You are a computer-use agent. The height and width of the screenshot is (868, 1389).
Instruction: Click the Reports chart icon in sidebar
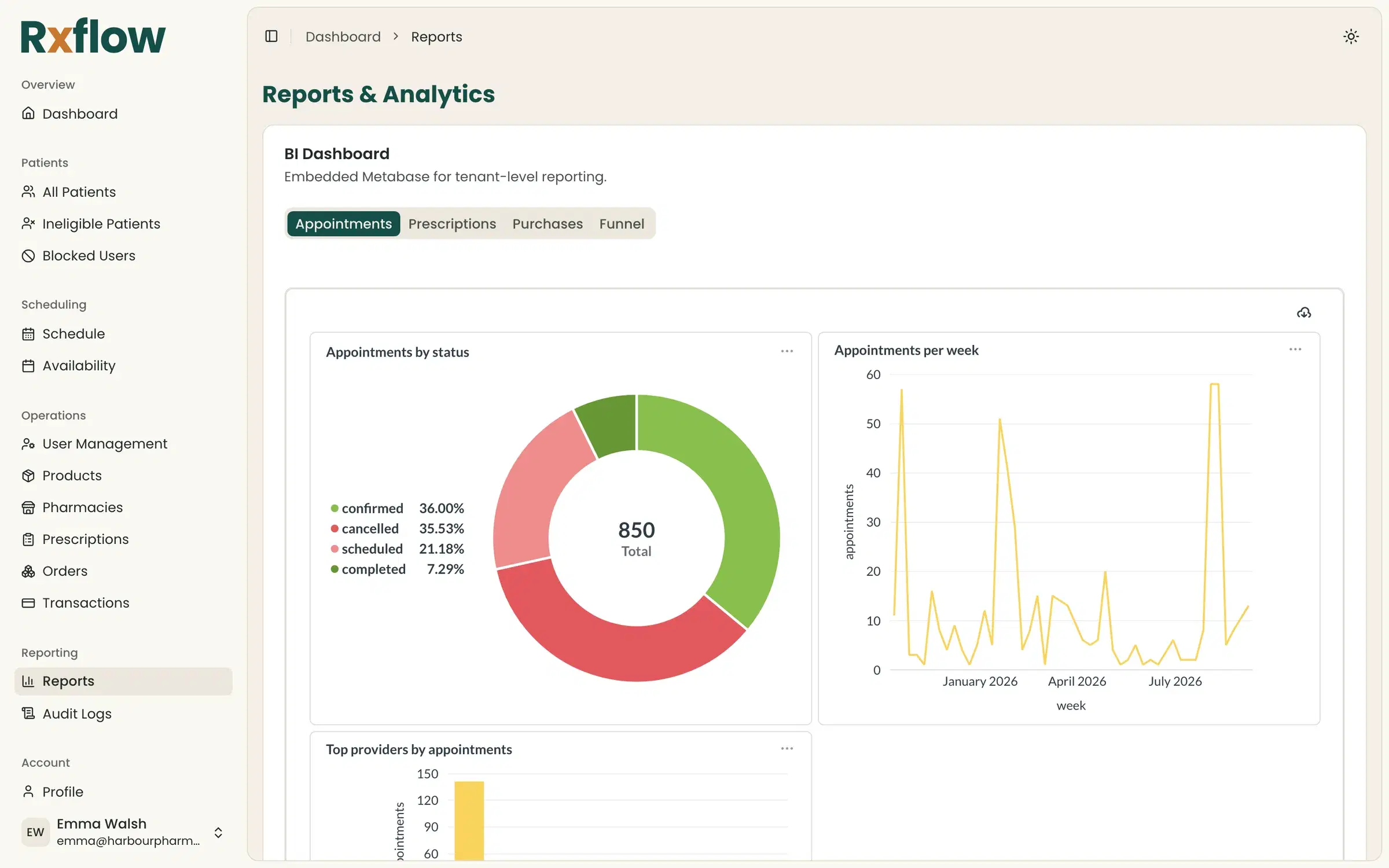28,681
